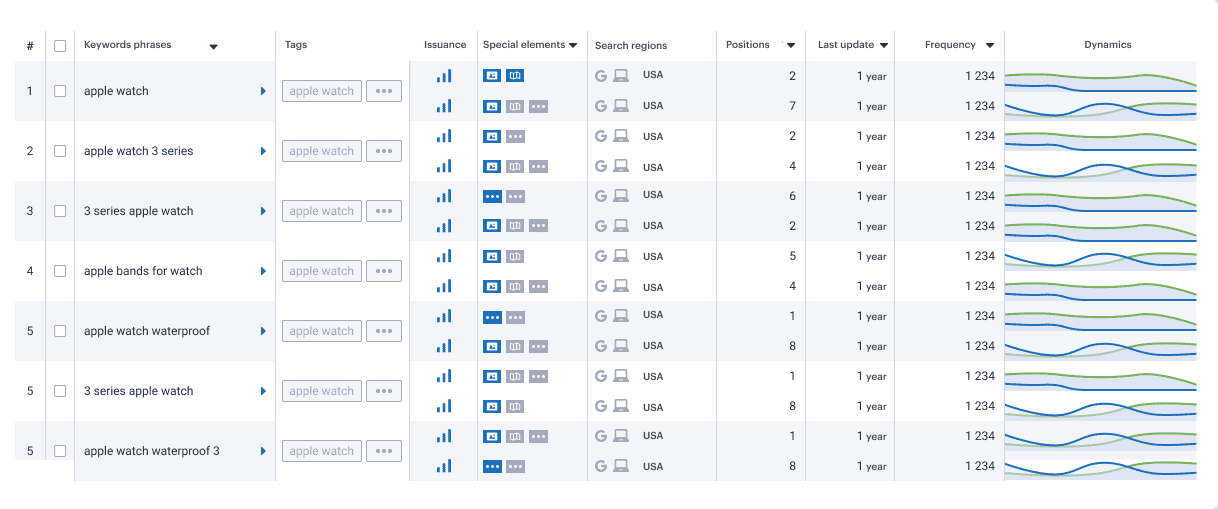This screenshot has height=509, width=1218.
Task: Click the grey dots element icon in apple watch position 7 row
Action: (x=538, y=106)
